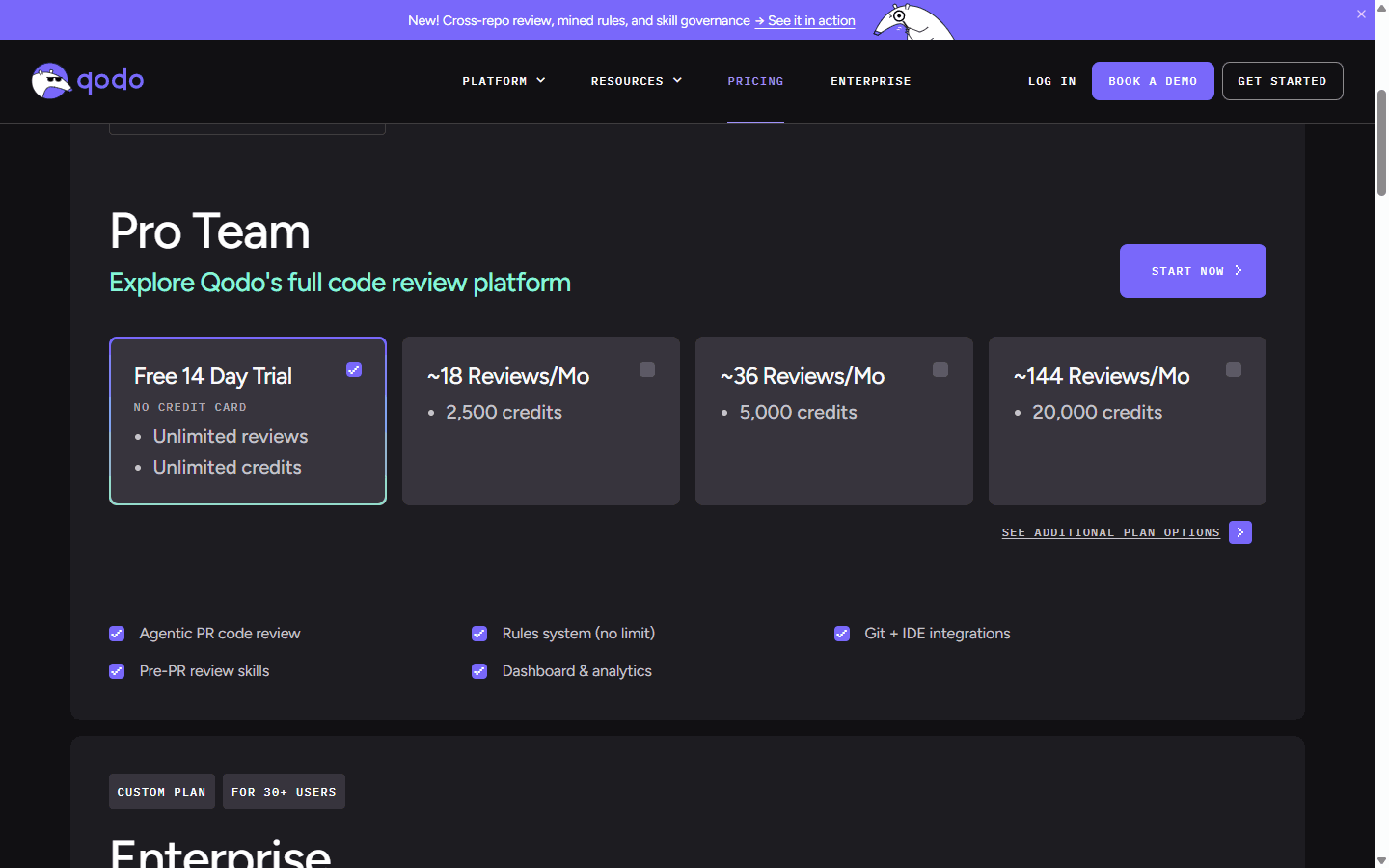Click the Enterprise plan heading
Image resolution: width=1389 pixels, height=868 pixels.
tap(220, 853)
